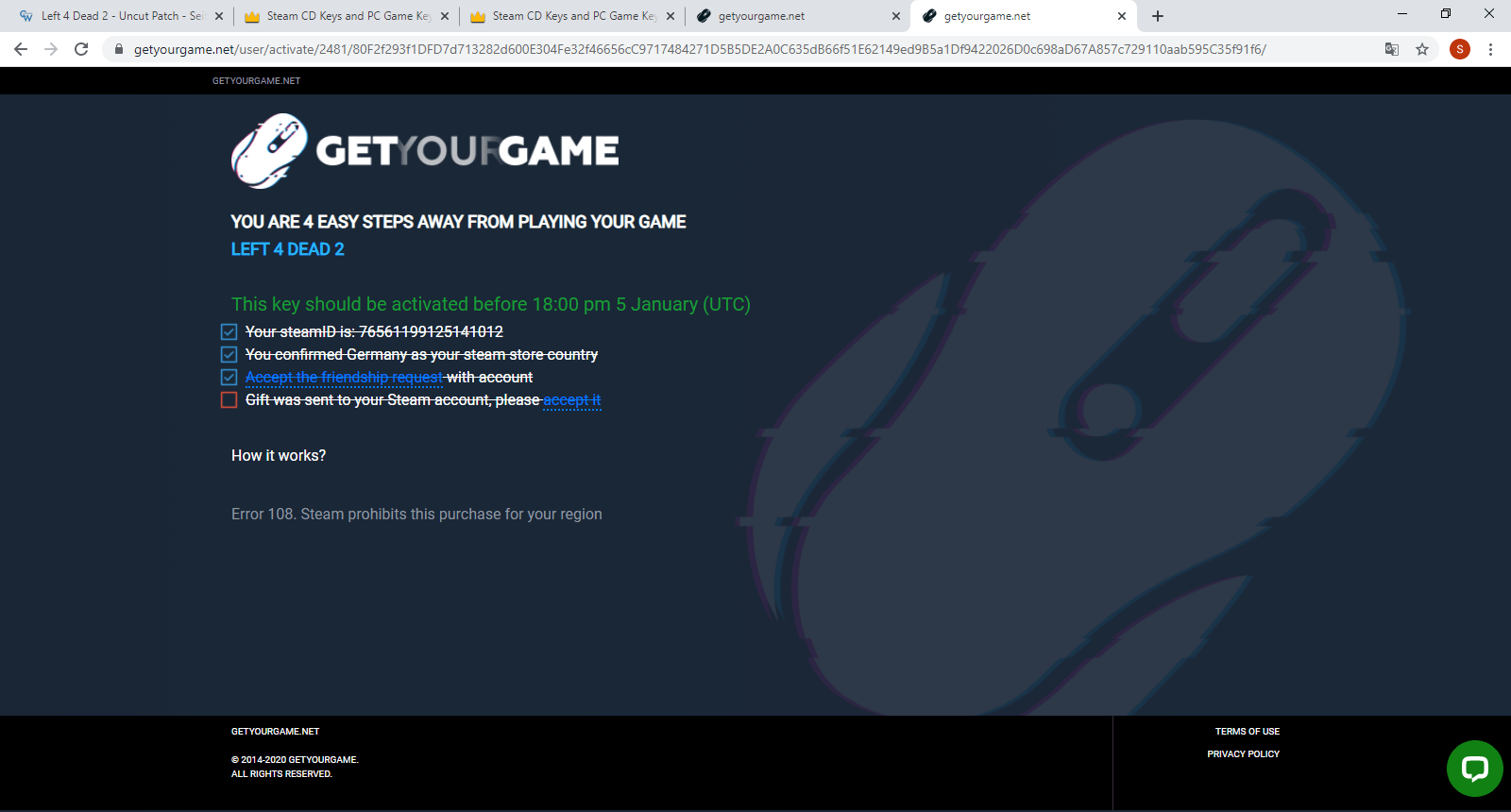Click the "Accept the friendship request" link
Viewport: 1511px width, 812px height.
(x=344, y=377)
